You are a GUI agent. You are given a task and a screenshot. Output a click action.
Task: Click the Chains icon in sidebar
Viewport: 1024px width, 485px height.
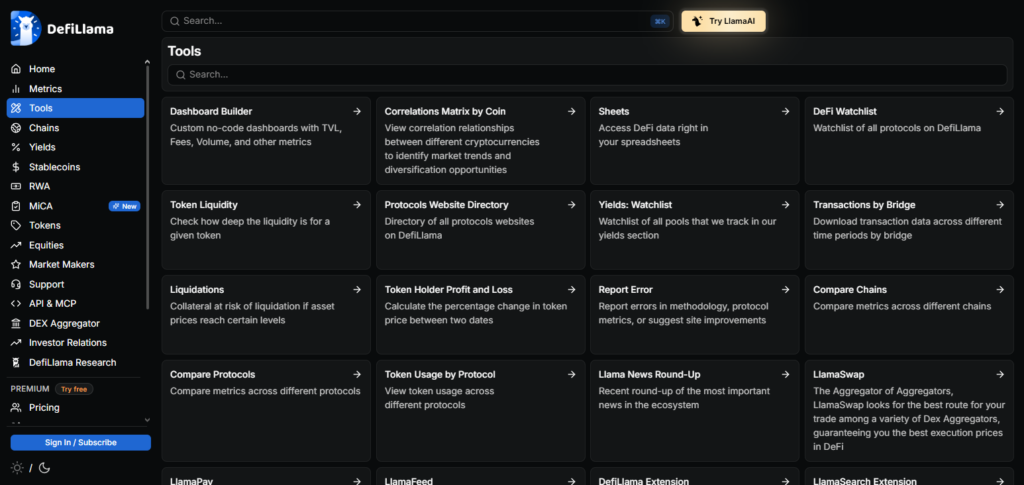(x=16, y=128)
